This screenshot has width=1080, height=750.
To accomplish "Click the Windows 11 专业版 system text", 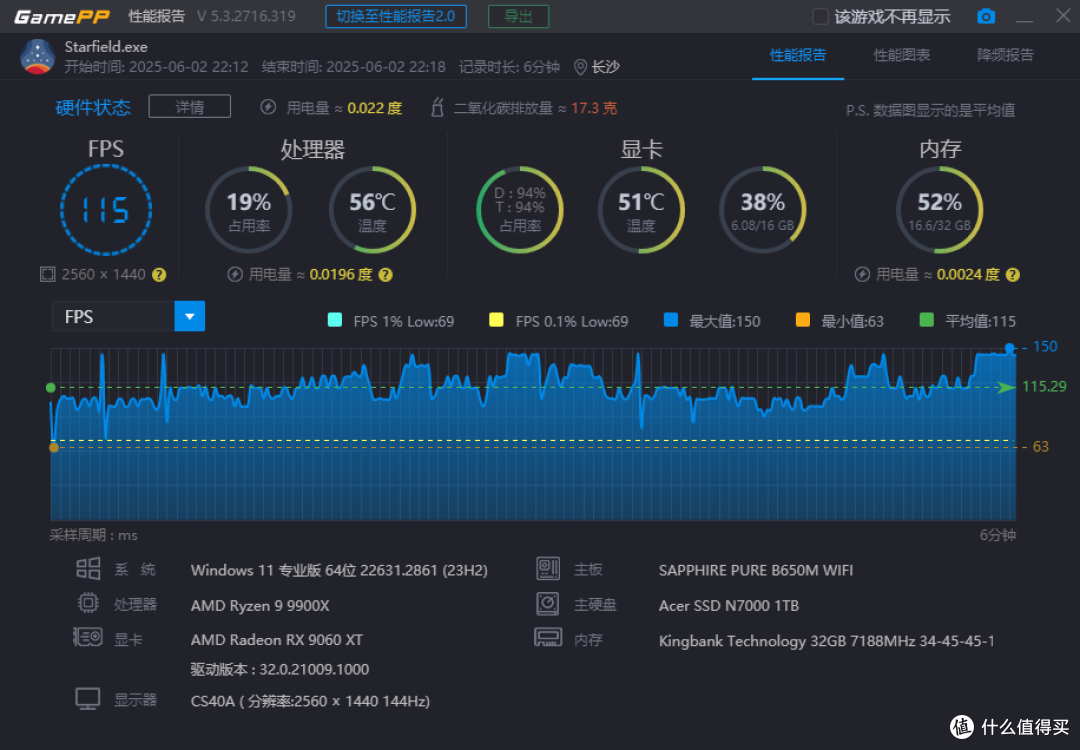I will coord(339,570).
